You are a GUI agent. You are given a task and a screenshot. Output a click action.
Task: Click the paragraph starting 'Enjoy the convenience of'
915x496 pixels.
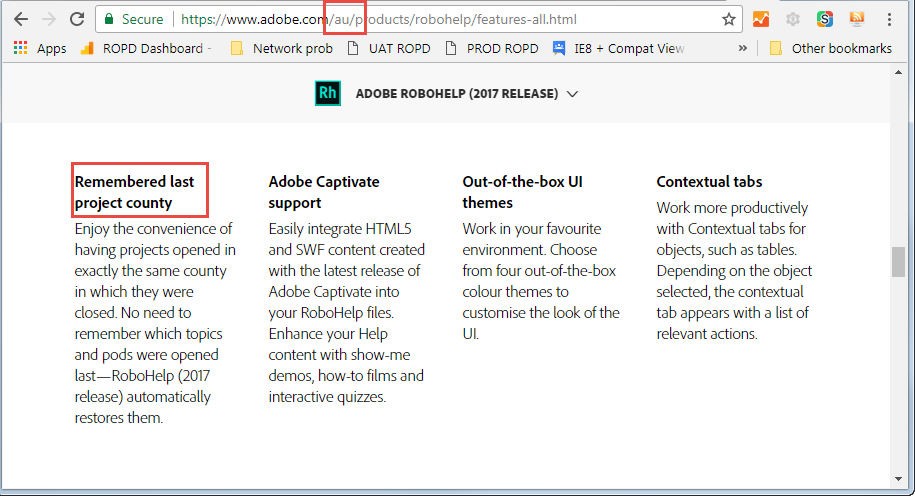[x=155, y=323]
